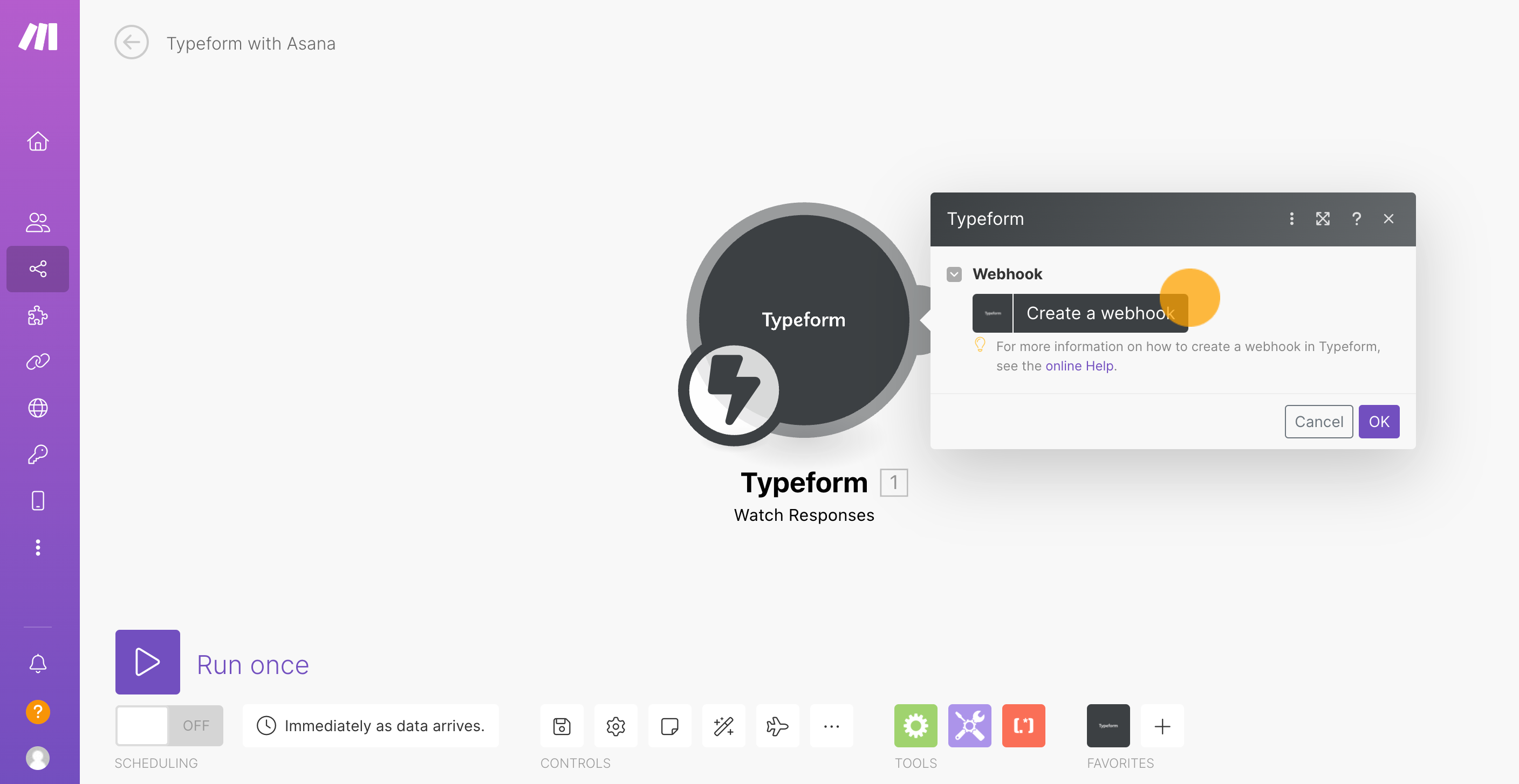Close the Typeform dialog
Viewport: 1519px width, 784px height.
(x=1388, y=219)
